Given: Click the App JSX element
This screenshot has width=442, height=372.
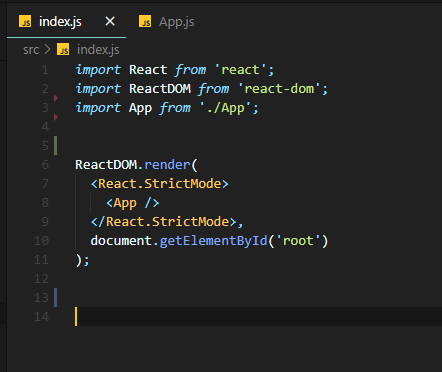Looking at the screenshot, I should coord(132,203).
